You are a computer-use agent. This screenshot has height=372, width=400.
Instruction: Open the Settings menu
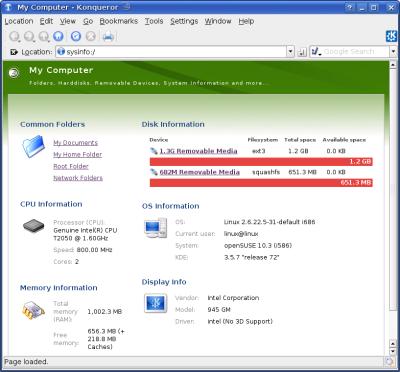tap(184, 21)
